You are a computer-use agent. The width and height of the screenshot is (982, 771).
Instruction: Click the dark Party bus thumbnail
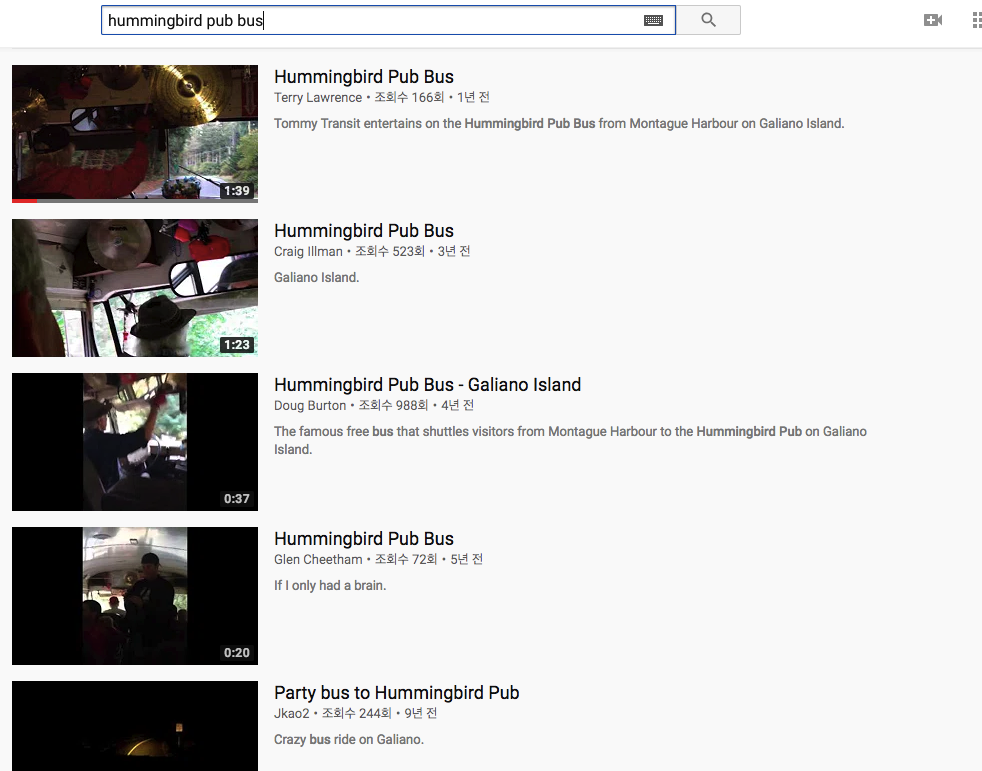click(134, 726)
